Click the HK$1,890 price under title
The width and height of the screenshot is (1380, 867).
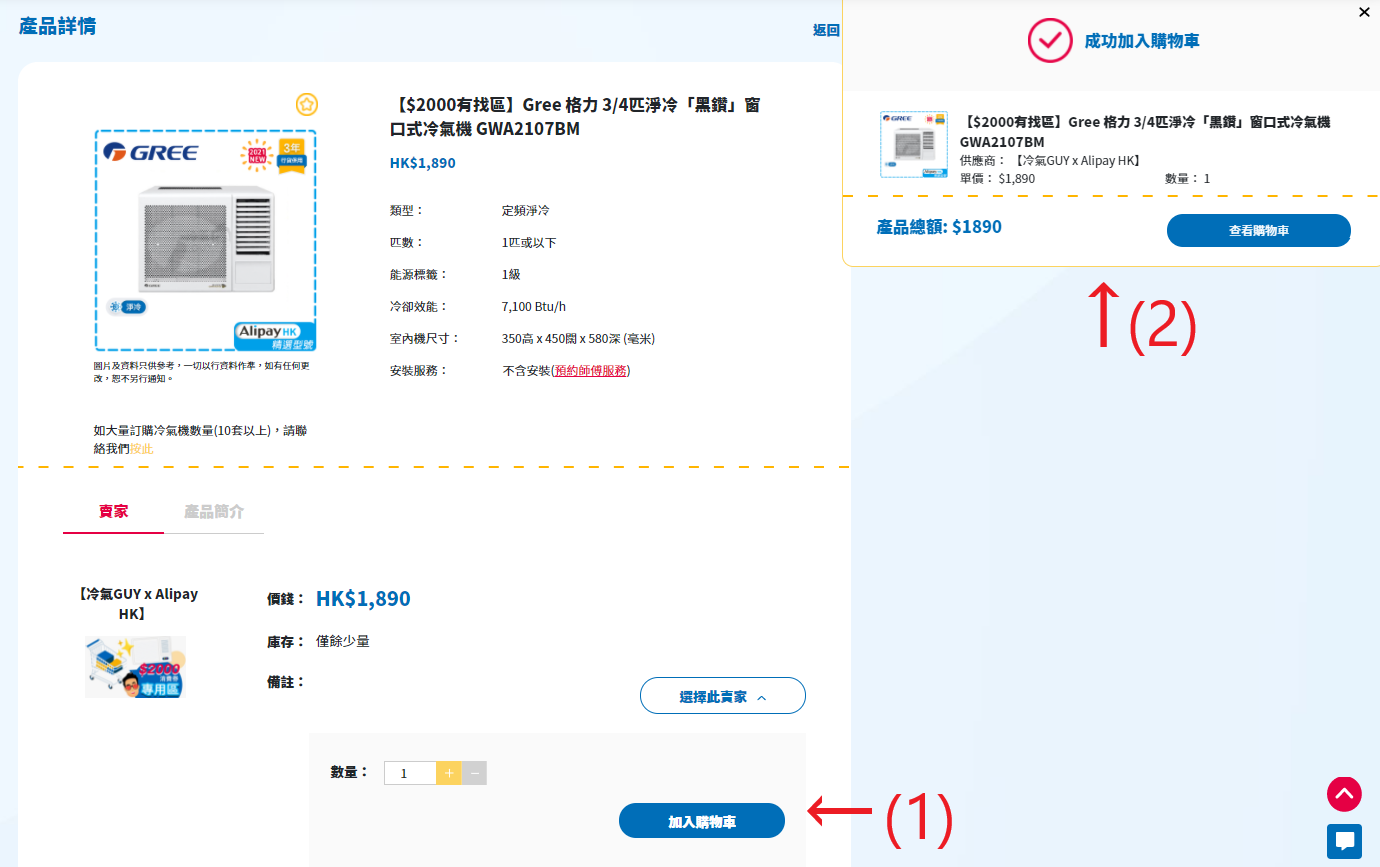423,163
